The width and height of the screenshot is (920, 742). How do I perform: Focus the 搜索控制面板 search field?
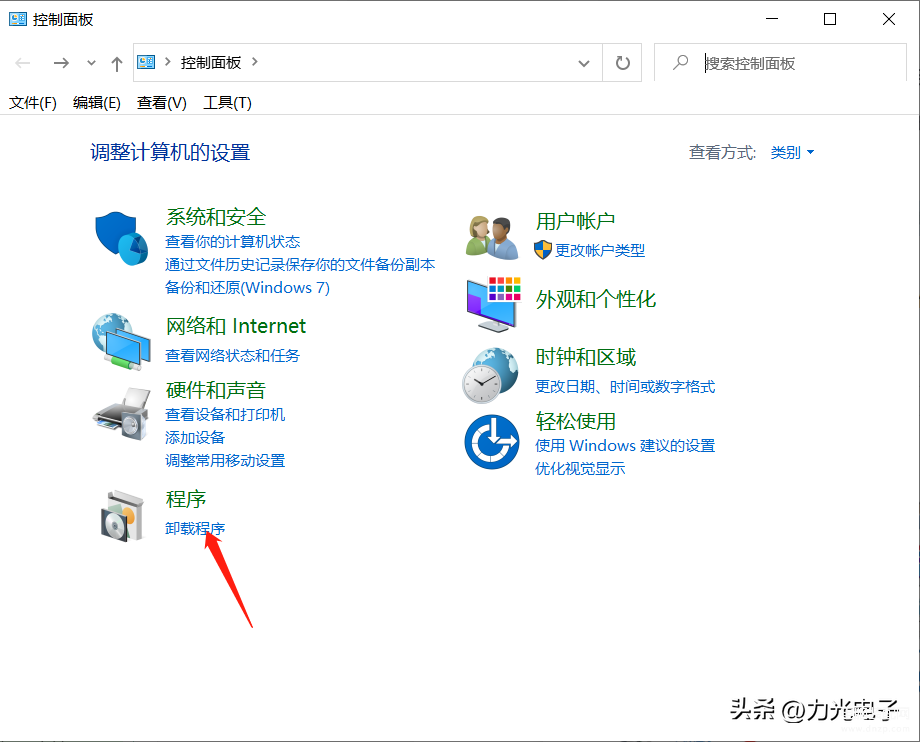pyautogui.click(x=780, y=63)
